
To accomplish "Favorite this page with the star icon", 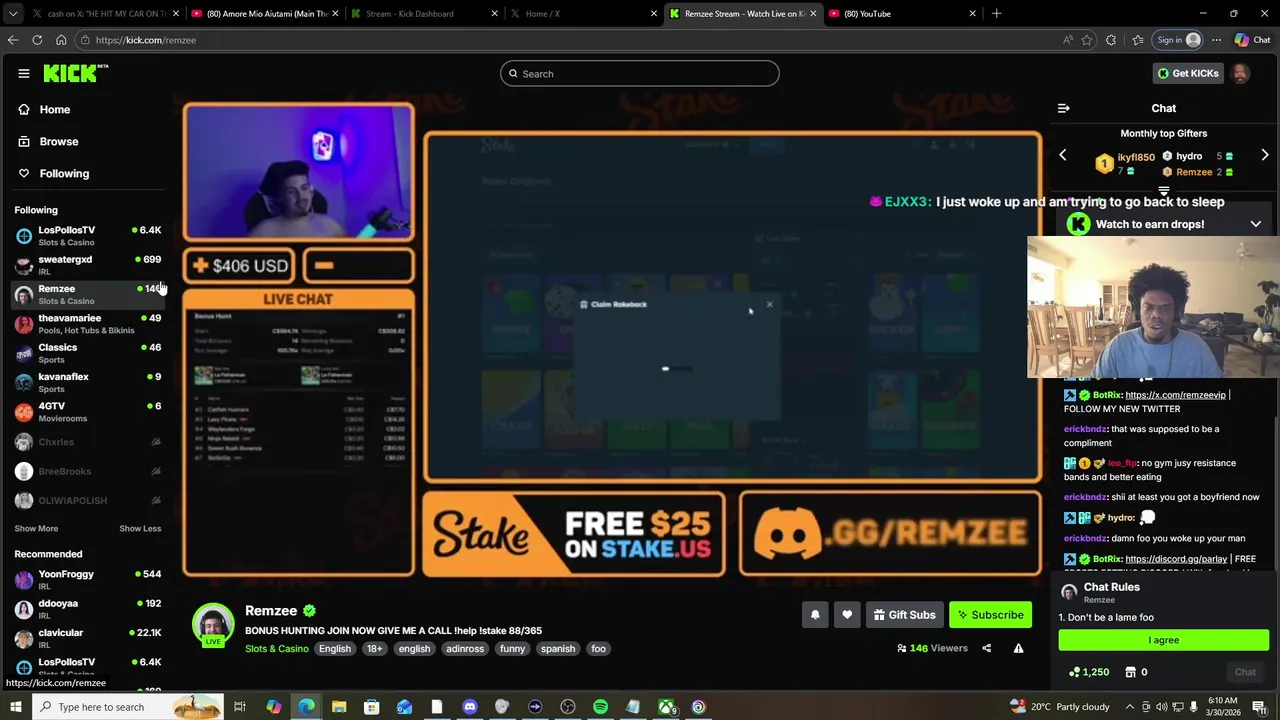I will 1087,40.
